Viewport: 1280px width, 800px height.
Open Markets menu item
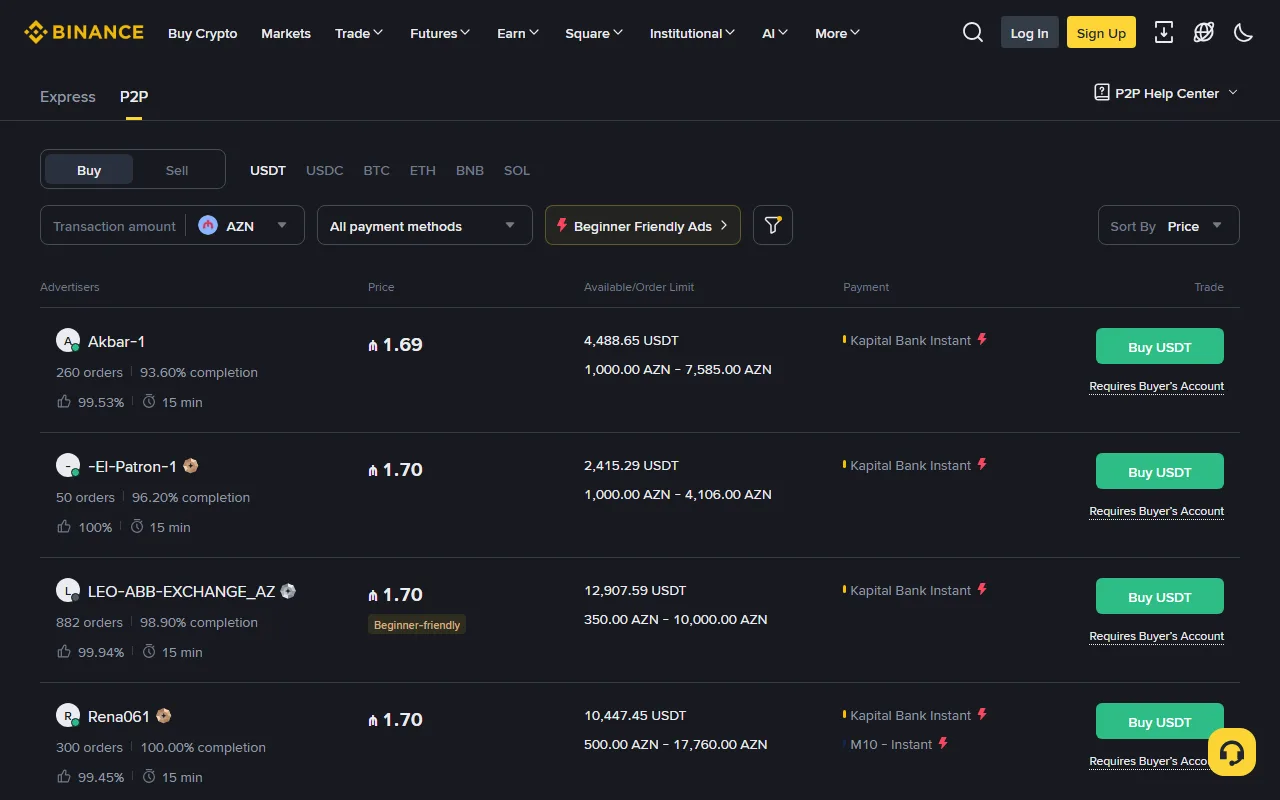[286, 33]
